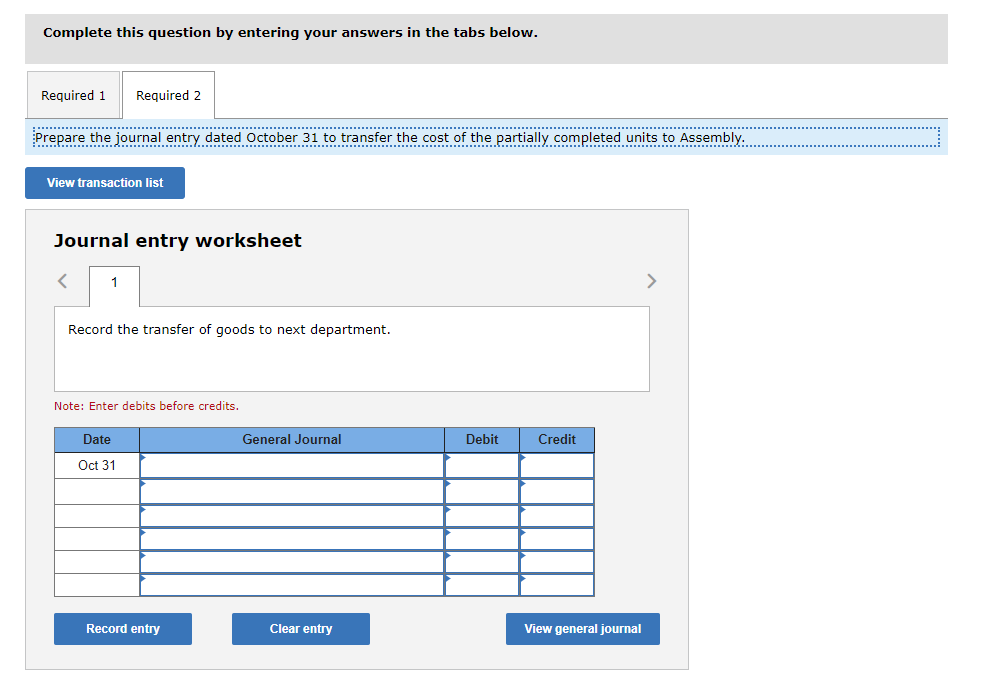The width and height of the screenshot is (988, 684).
Task: Clear the current journal entry
Action: click(300, 628)
